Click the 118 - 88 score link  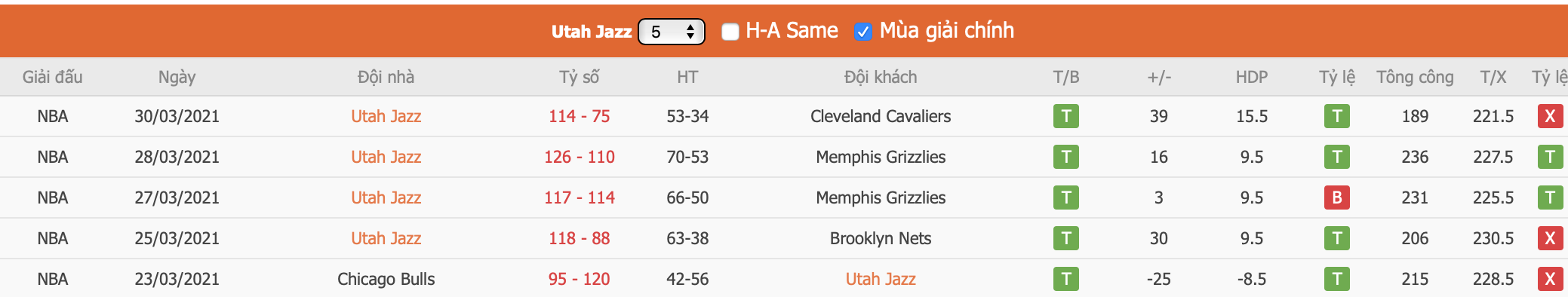[x=579, y=238]
